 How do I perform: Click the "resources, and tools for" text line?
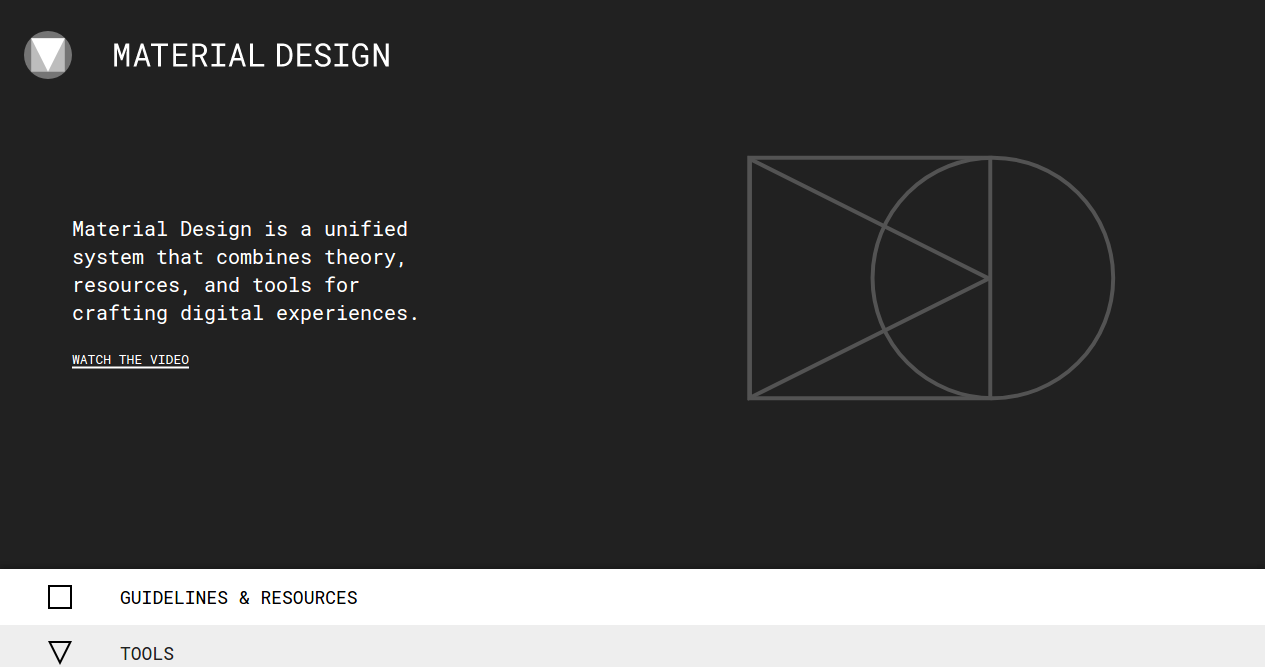(x=216, y=285)
